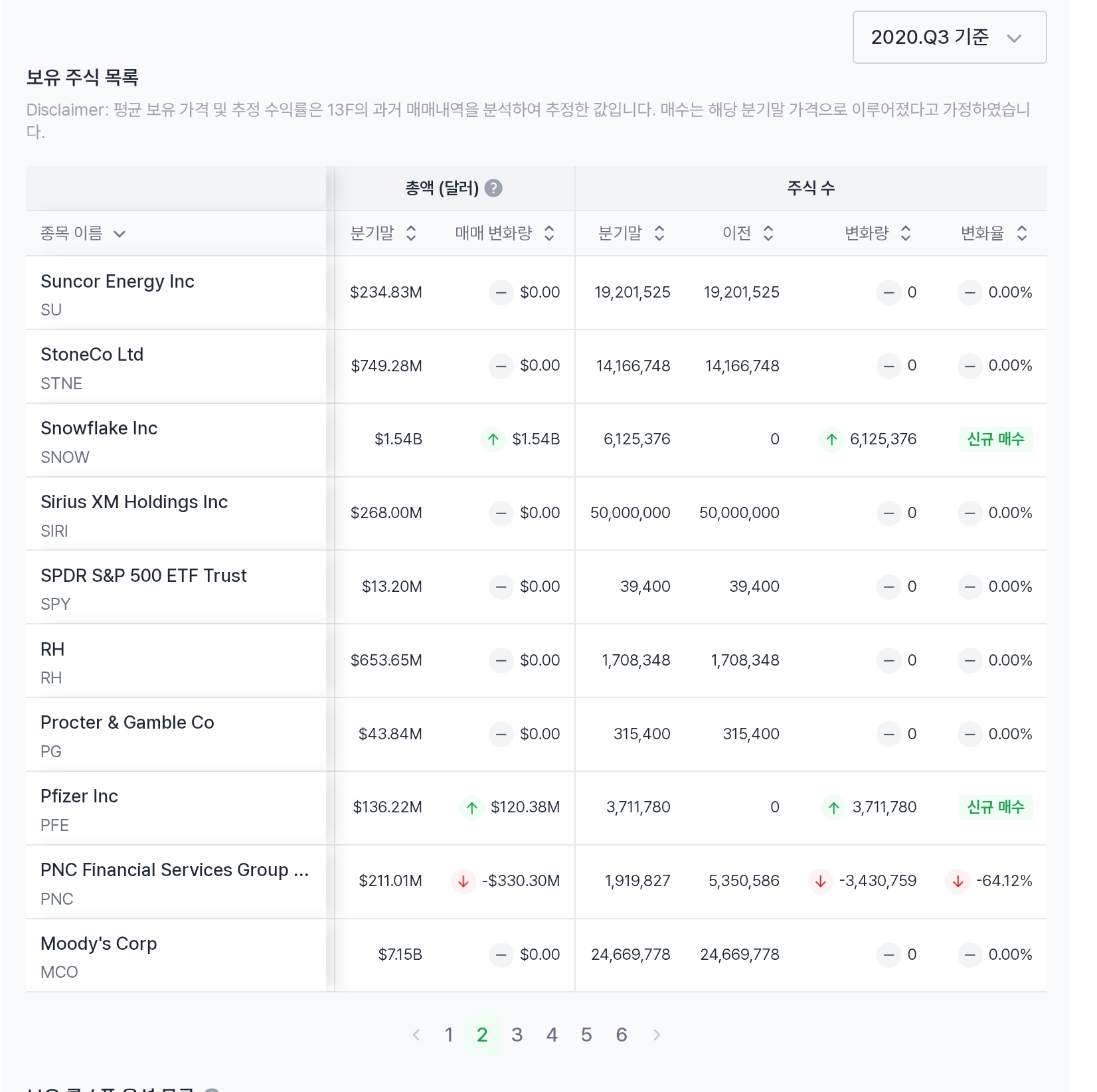Open page 1 of holdings
This screenshot has width=1097, height=1092.
449,1035
